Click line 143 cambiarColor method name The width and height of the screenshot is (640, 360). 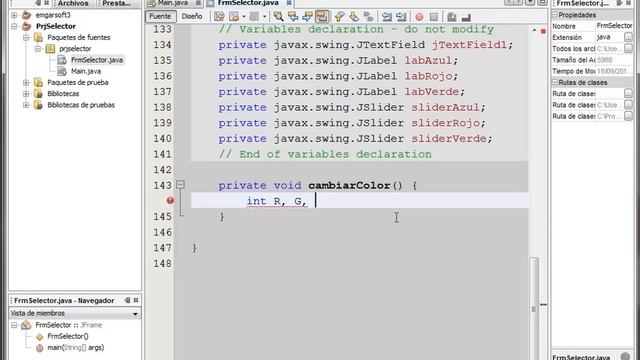click(x=349, y=185)
